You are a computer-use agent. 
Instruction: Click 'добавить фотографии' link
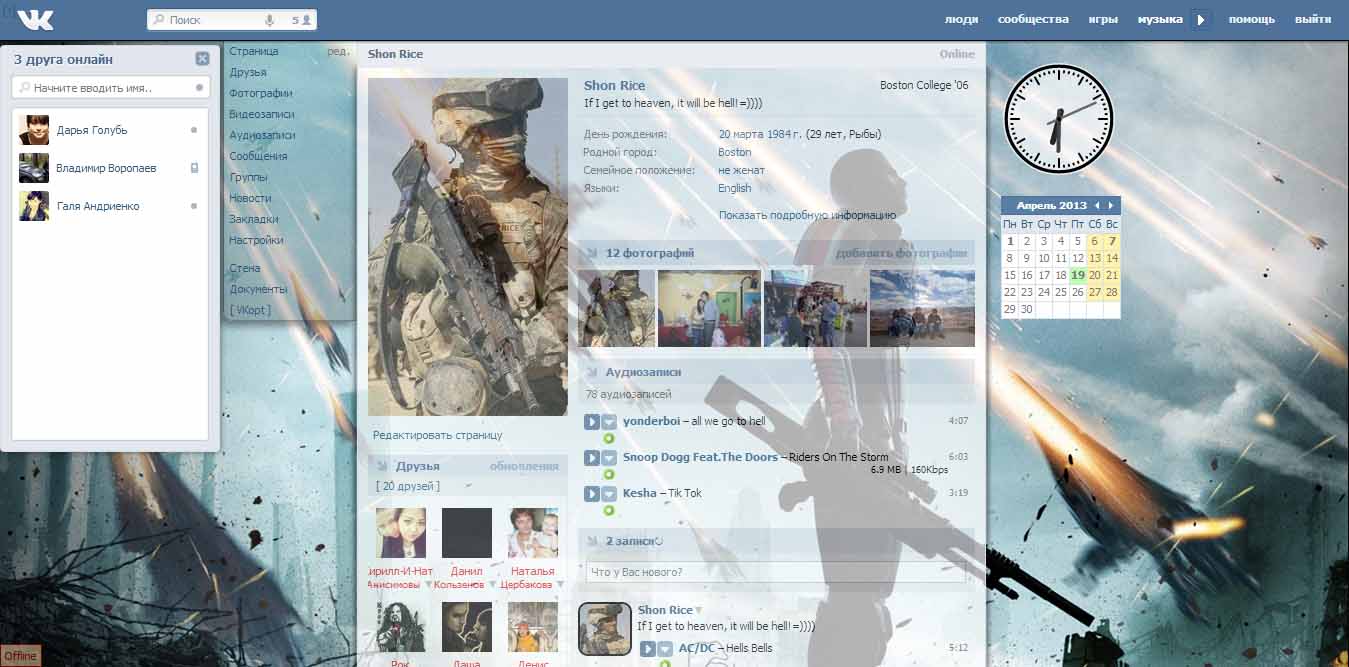click(x=902, y=253)
